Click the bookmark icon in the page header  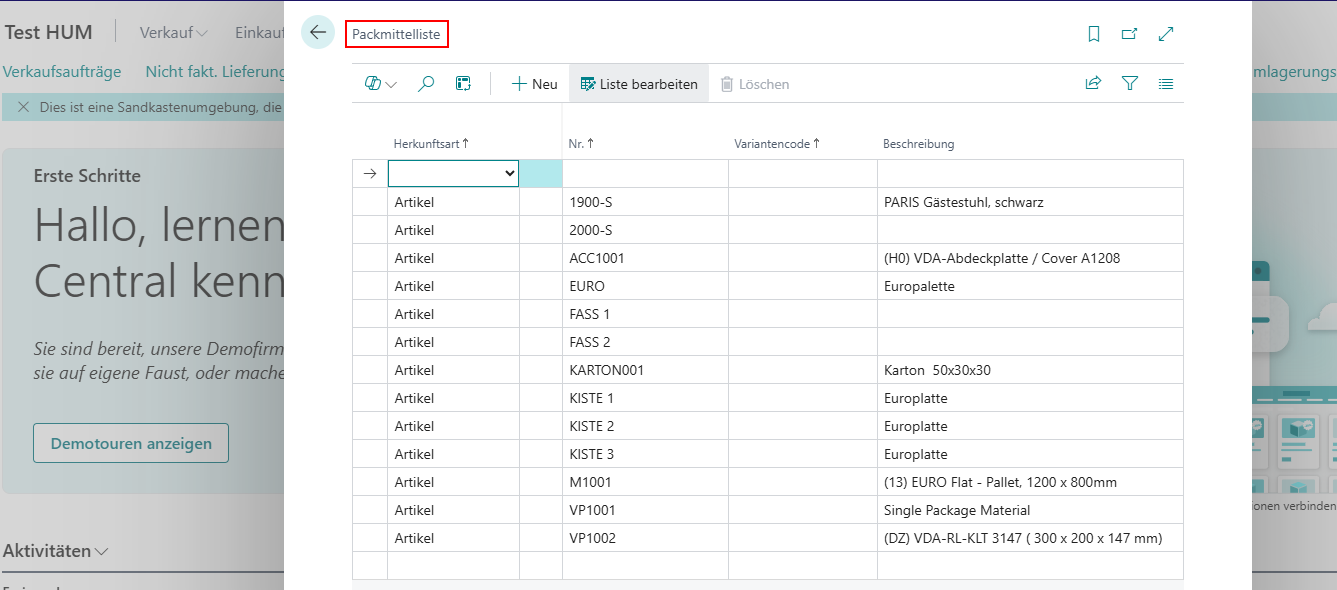coord(1094,34)
